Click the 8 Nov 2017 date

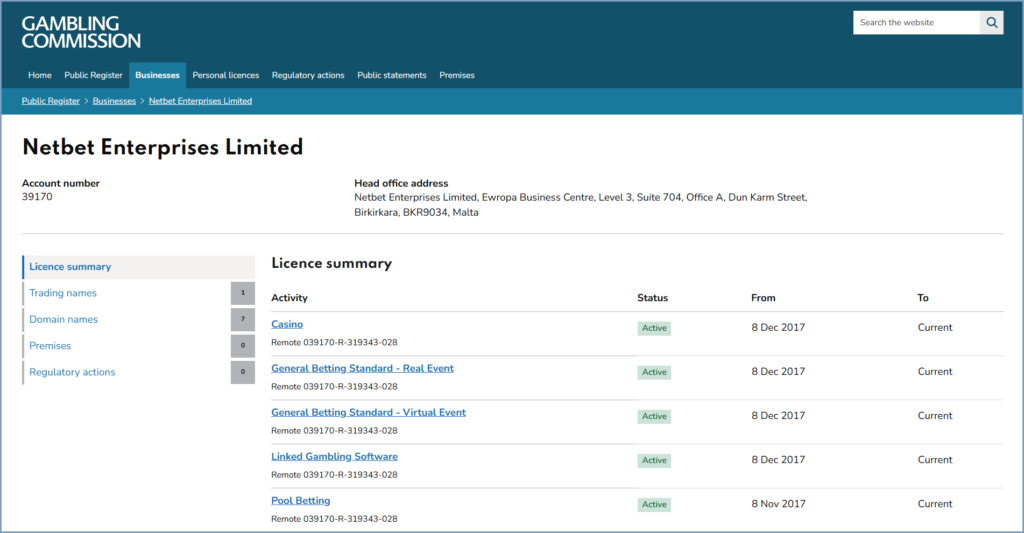point(778,504)
